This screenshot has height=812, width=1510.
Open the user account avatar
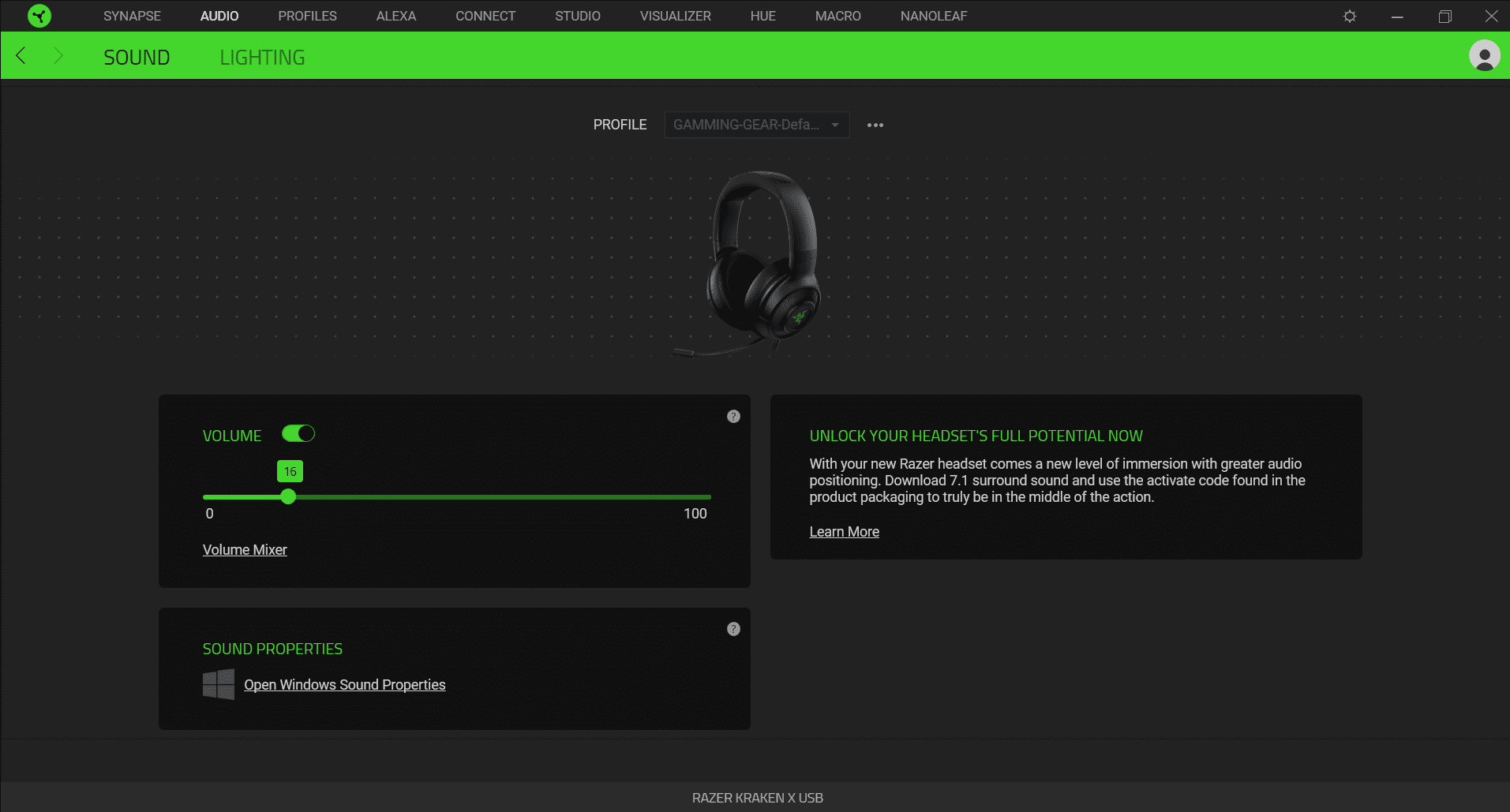[x=1484, y=55]
